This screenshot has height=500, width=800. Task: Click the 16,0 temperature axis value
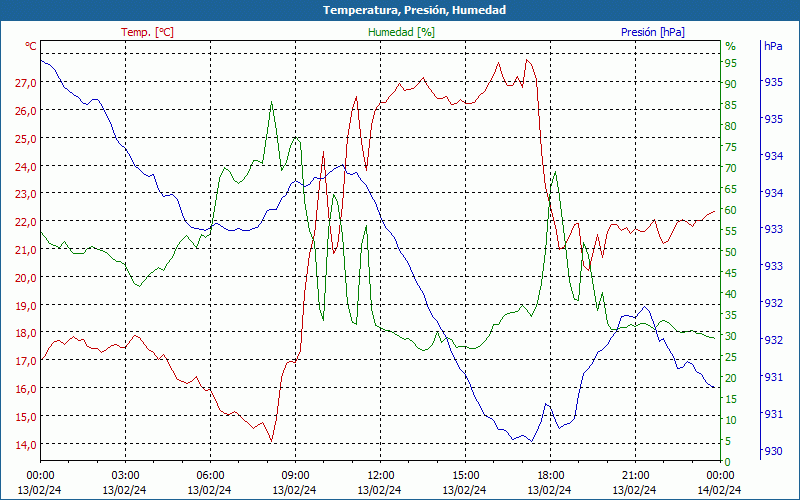point(26,389)
